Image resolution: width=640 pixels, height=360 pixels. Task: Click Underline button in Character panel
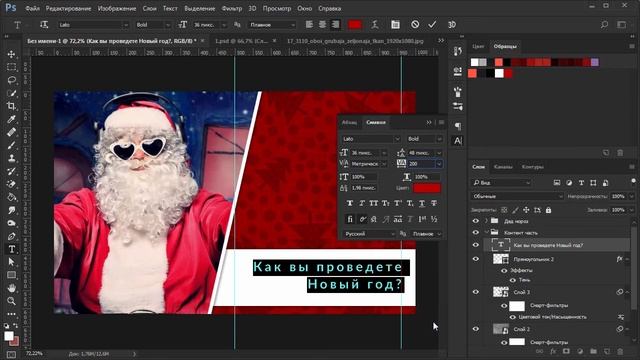[422, 203]
